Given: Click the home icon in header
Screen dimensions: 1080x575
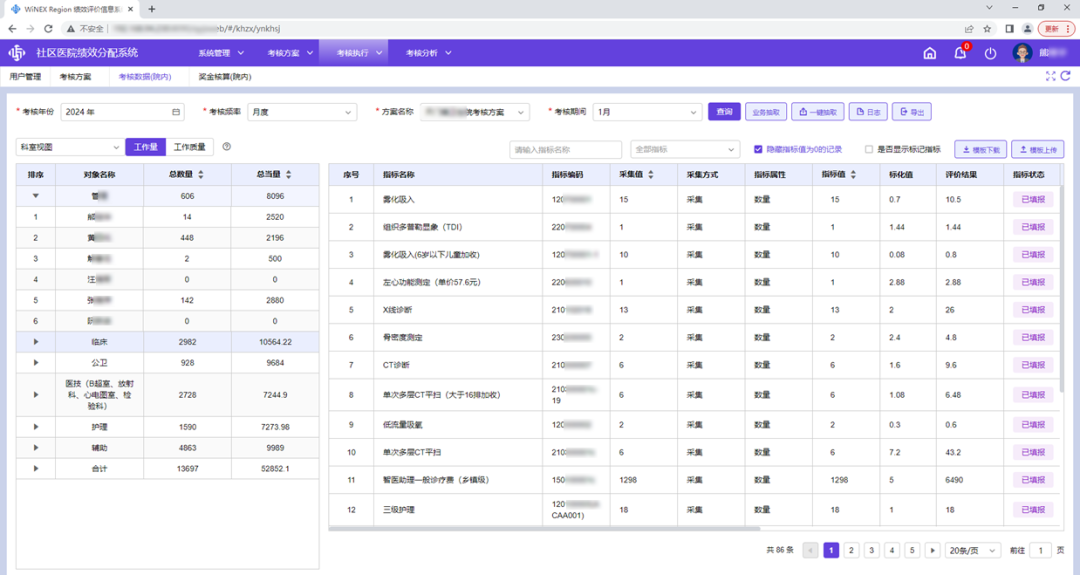Looking at the screenshot, I should [x=929, y=53].
